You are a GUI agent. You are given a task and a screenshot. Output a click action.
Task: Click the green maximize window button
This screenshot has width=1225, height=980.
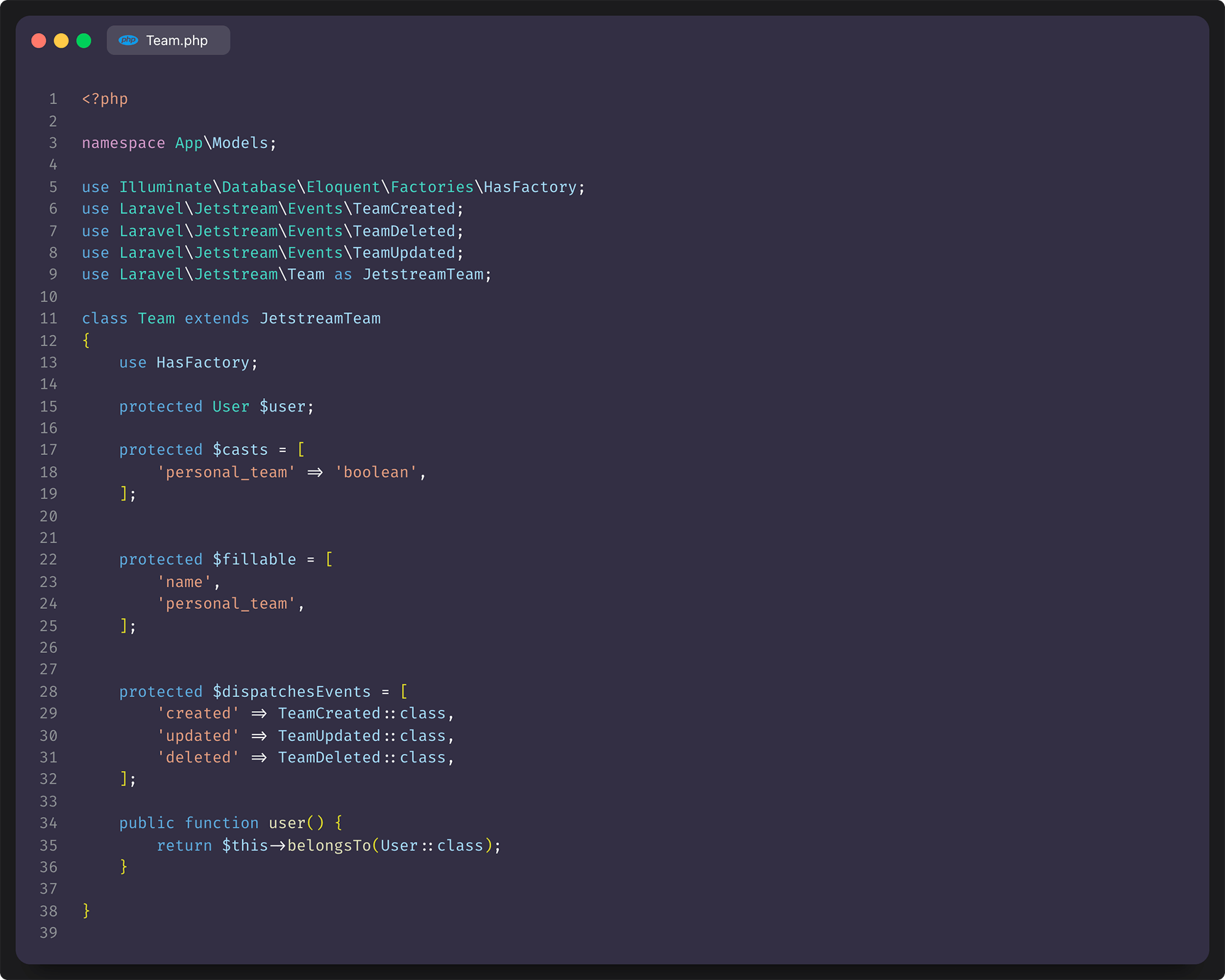point(84,40)
